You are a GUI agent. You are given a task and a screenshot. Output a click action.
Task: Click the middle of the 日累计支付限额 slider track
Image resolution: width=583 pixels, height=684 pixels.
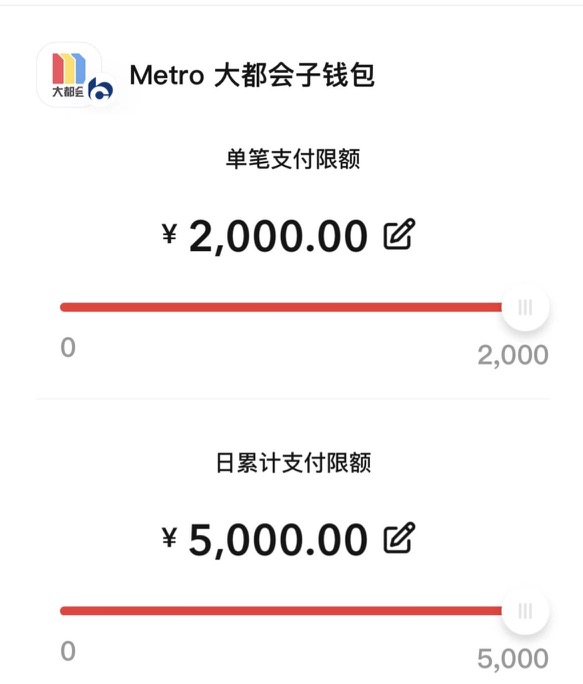coord(281,611)
